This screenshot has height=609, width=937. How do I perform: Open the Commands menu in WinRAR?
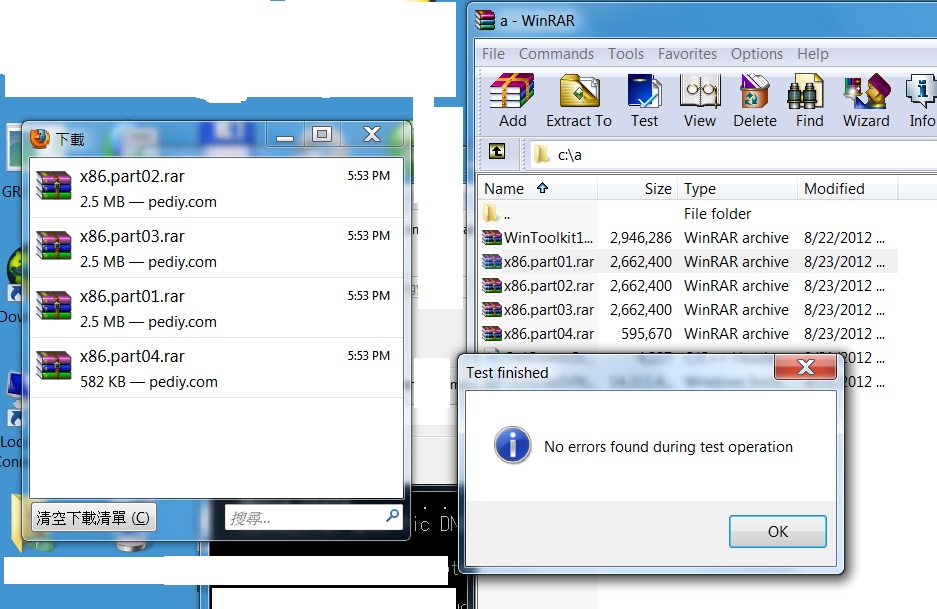(556, 54)
